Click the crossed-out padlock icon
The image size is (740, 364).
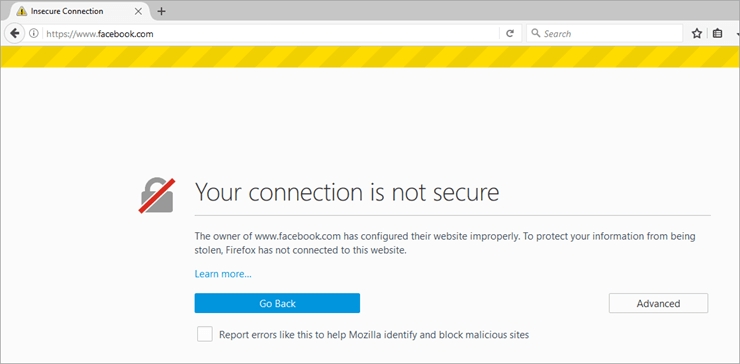pyautogui.click(x=157, y=195)
